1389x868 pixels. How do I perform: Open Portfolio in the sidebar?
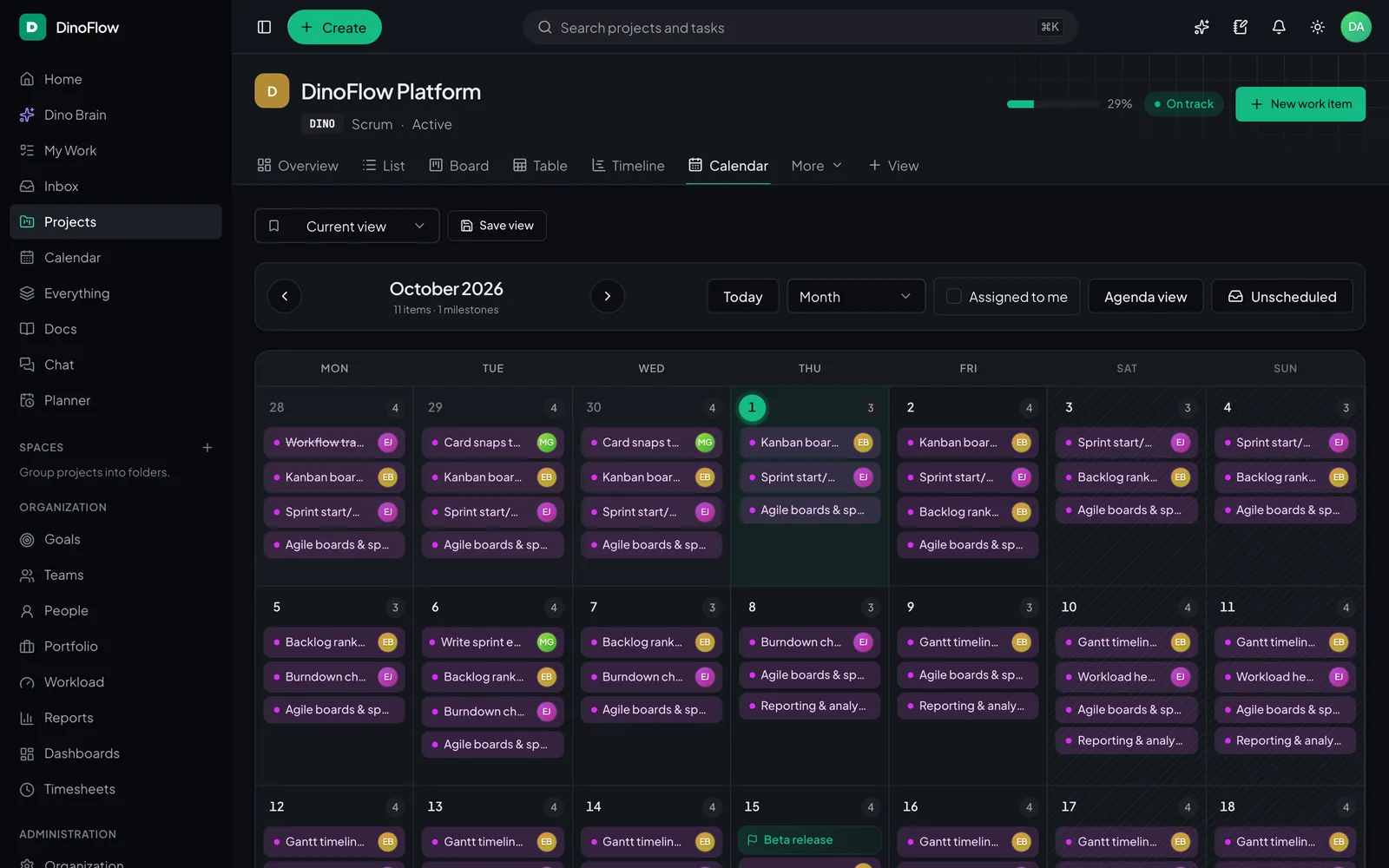coord(115,646)
